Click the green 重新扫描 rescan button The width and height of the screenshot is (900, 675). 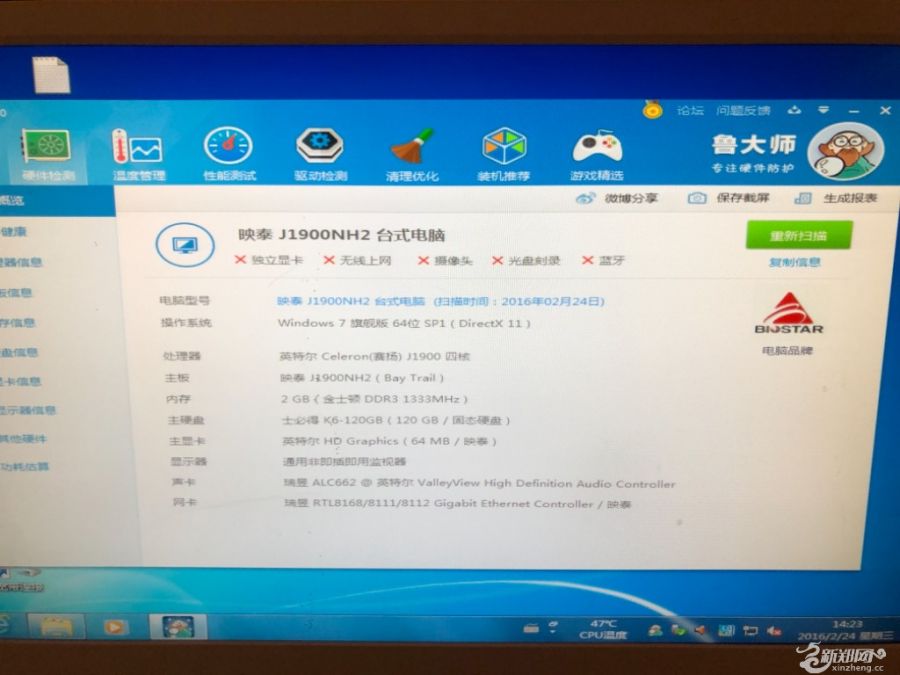point(798,235)
